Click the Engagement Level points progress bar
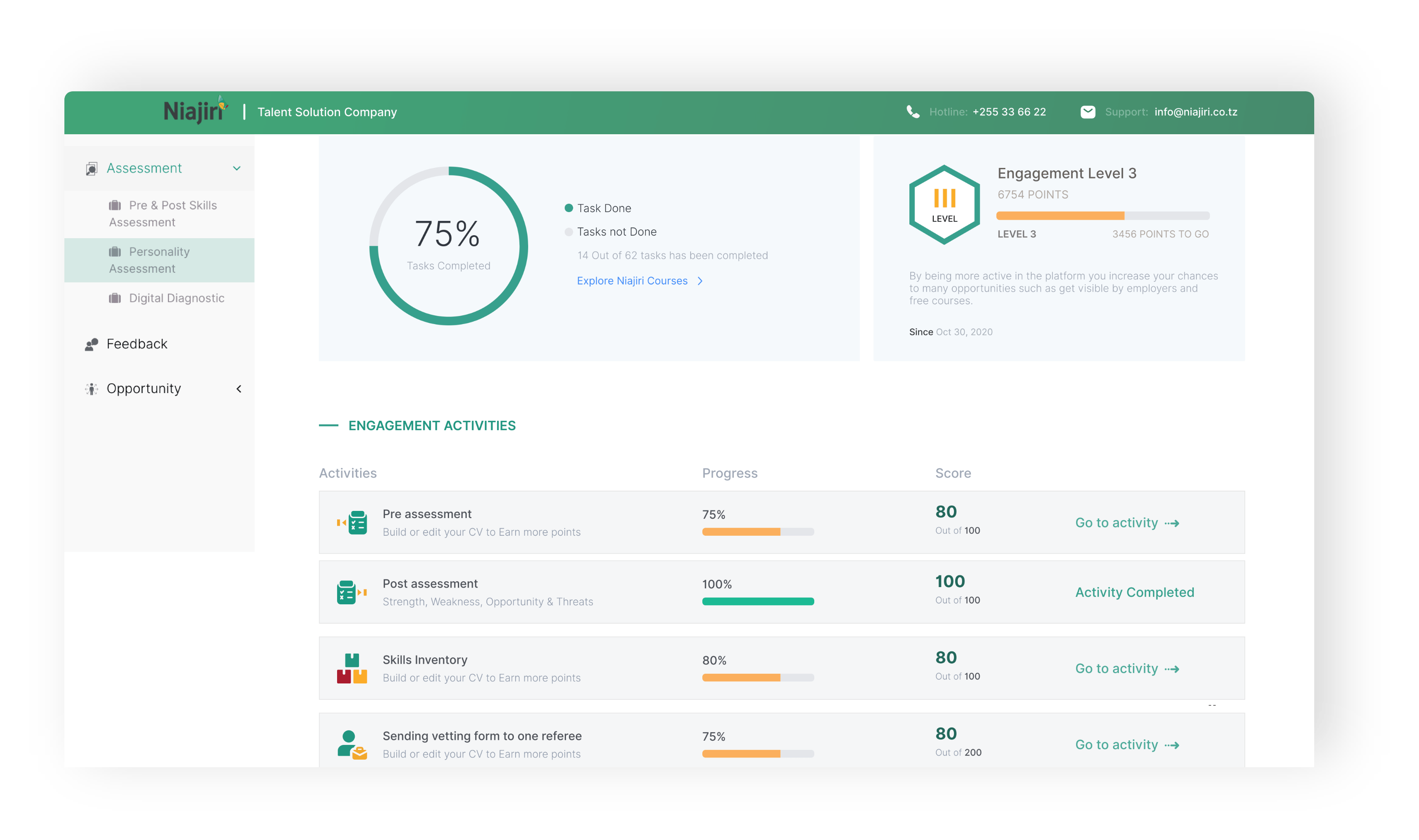This screenshot has height=840, width=1419. point(1102,215)
